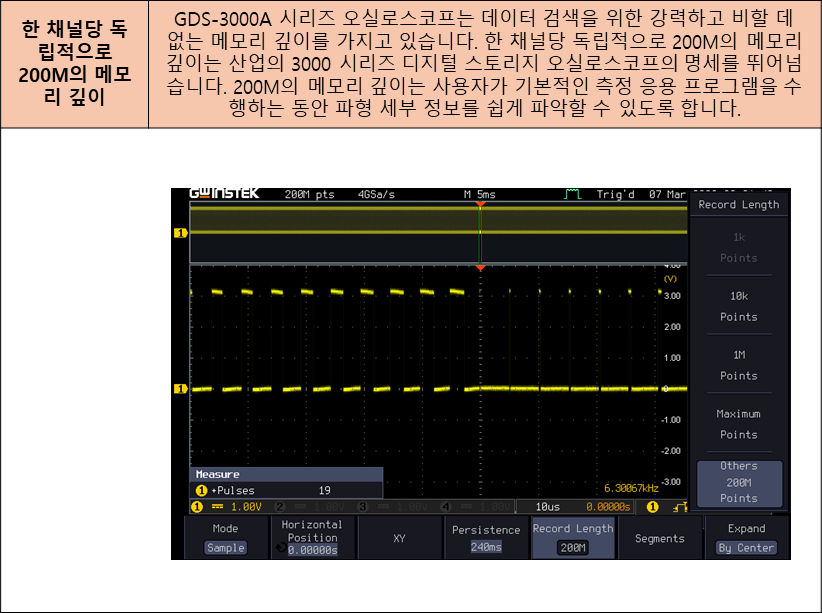Select the dimmed channel 3 indicator
Viewport: 822px width, 613px height.
click(x=393, y=507)
